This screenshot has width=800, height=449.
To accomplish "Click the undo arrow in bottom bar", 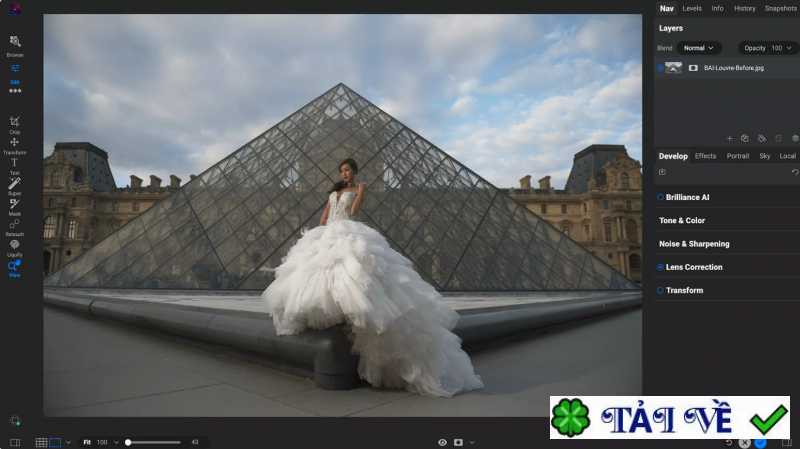I will point(729,443).
